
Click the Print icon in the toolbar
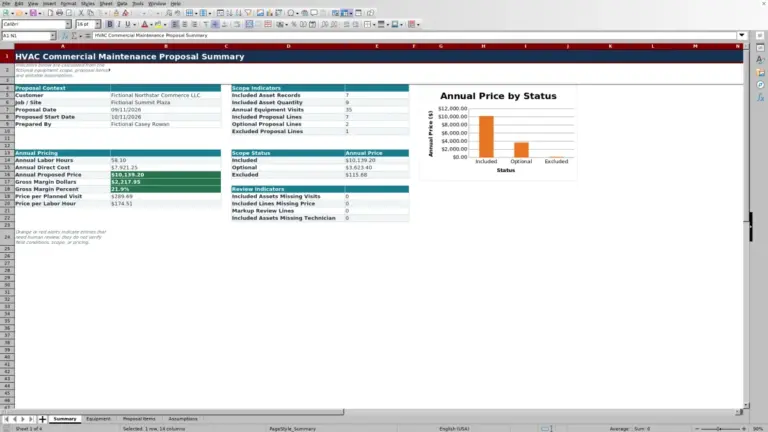pos(59,13)
